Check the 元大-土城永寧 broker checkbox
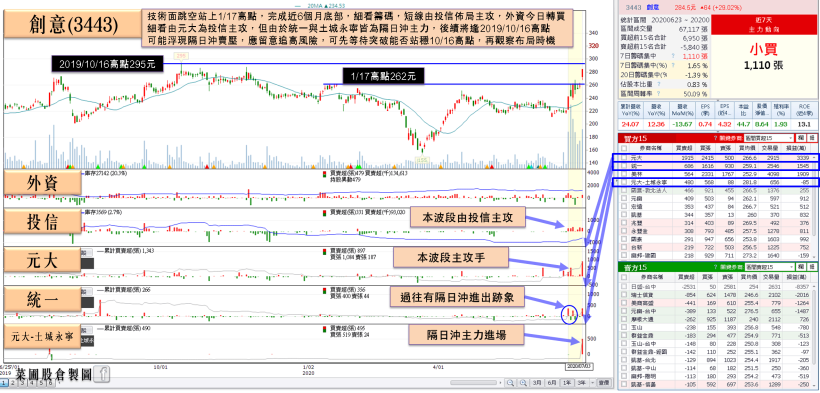 pyautogui.click(x=624, y=182)
